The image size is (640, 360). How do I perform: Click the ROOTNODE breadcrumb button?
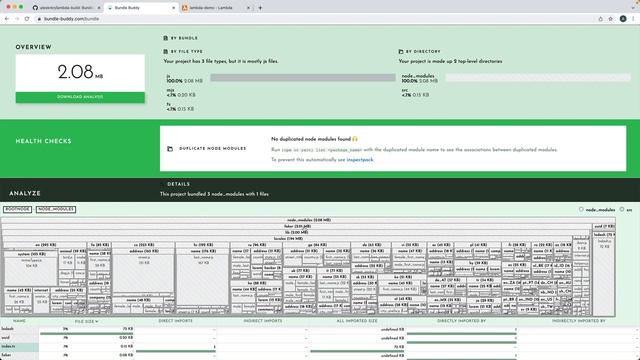click(x=18, y=209)
